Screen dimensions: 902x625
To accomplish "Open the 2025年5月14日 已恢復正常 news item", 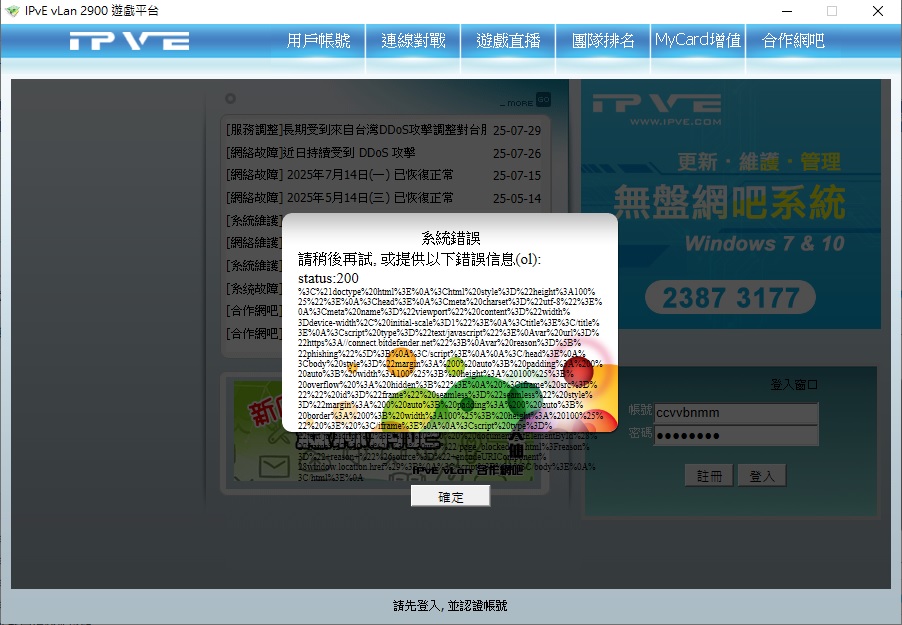I will tap(383, 198).
